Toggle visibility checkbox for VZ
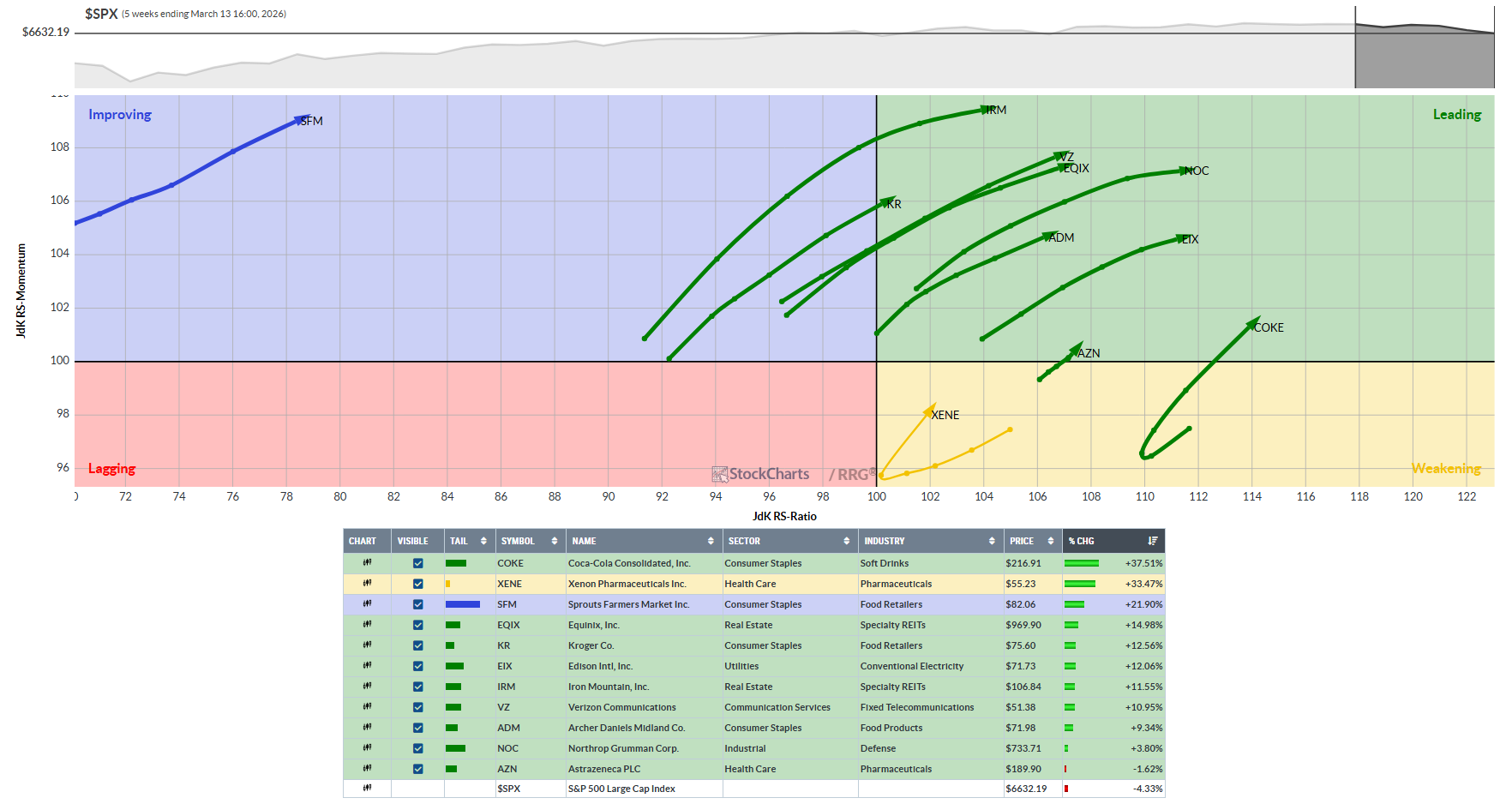 418,707
